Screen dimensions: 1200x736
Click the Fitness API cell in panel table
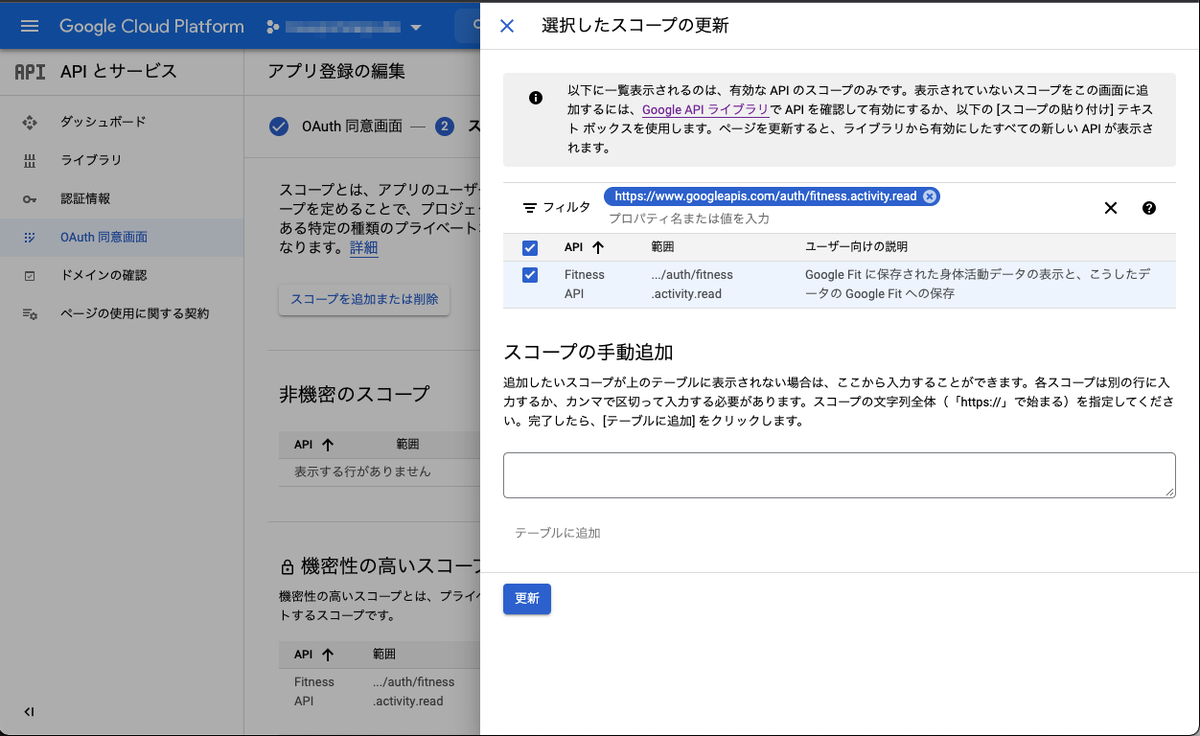[x=584, y=284]
